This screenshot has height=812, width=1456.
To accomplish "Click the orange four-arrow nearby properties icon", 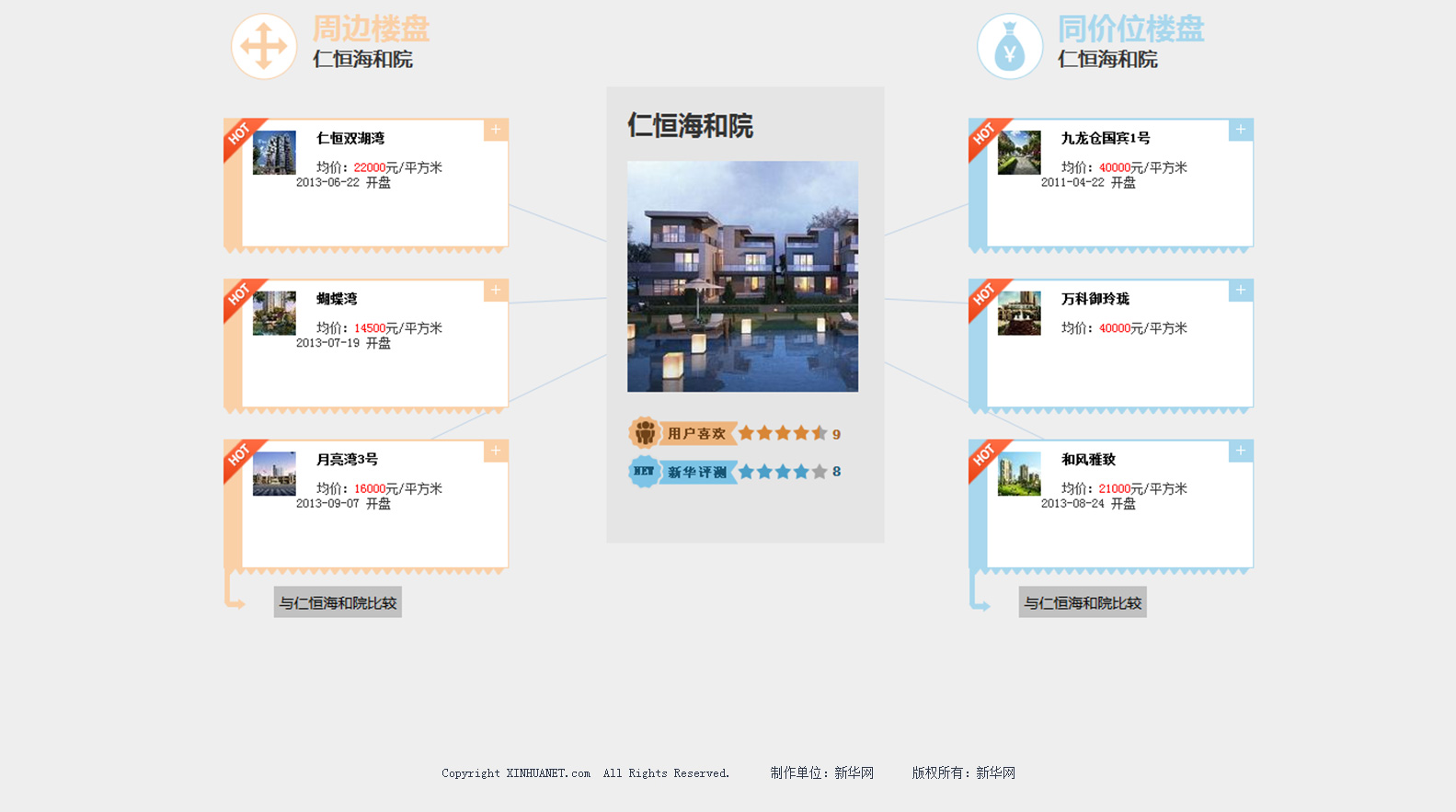I will 264,46.
